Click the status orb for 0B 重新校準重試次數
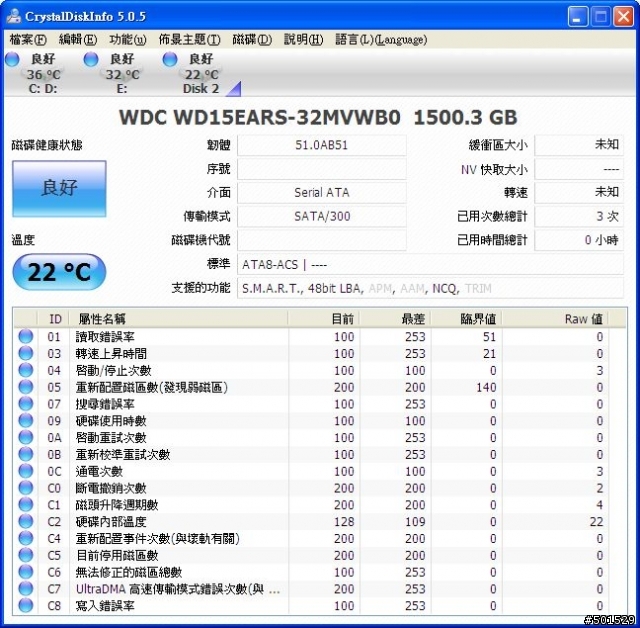 click(x=25, y=454)
